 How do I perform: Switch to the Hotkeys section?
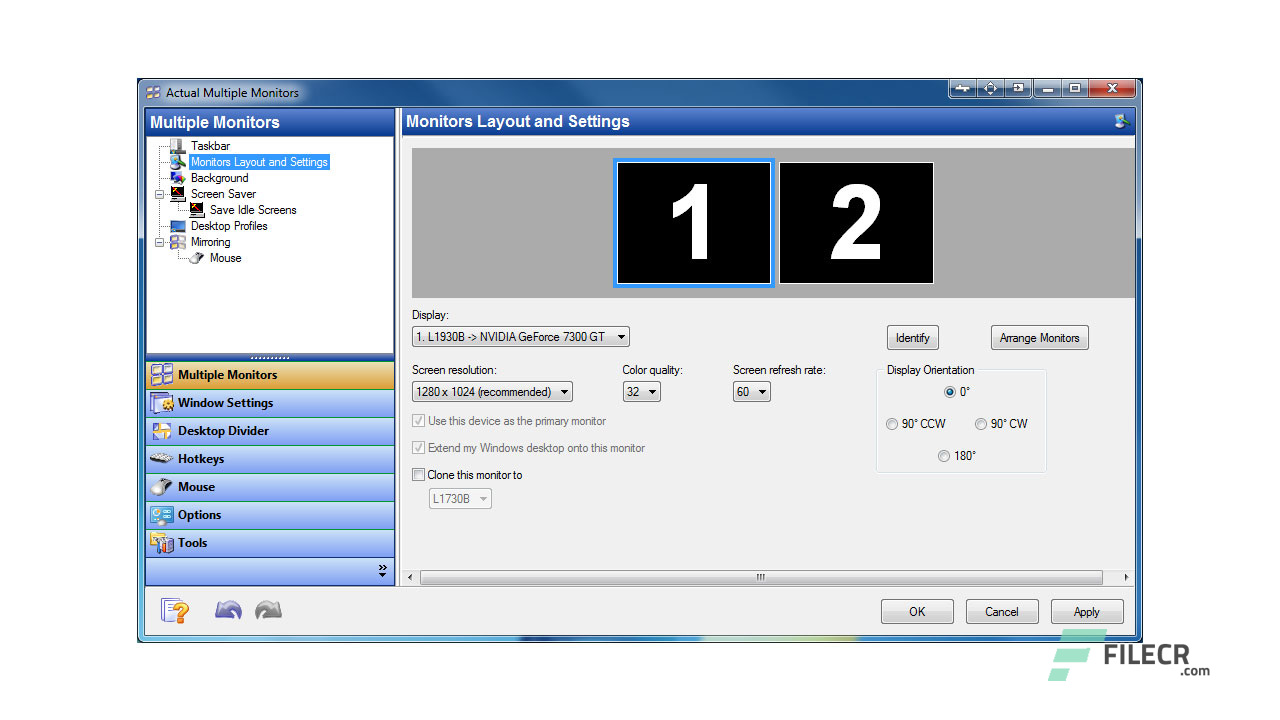(270, 459)
